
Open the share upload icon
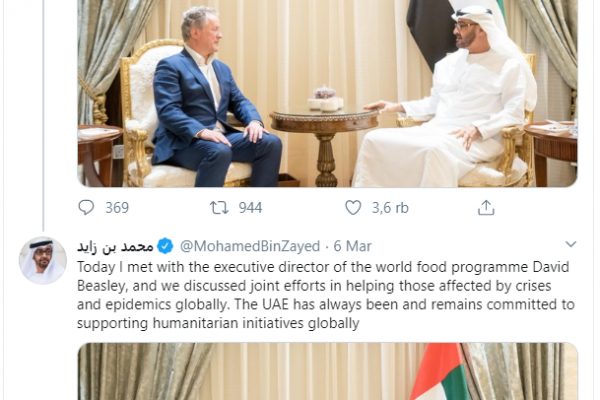[x=486, y=207]
